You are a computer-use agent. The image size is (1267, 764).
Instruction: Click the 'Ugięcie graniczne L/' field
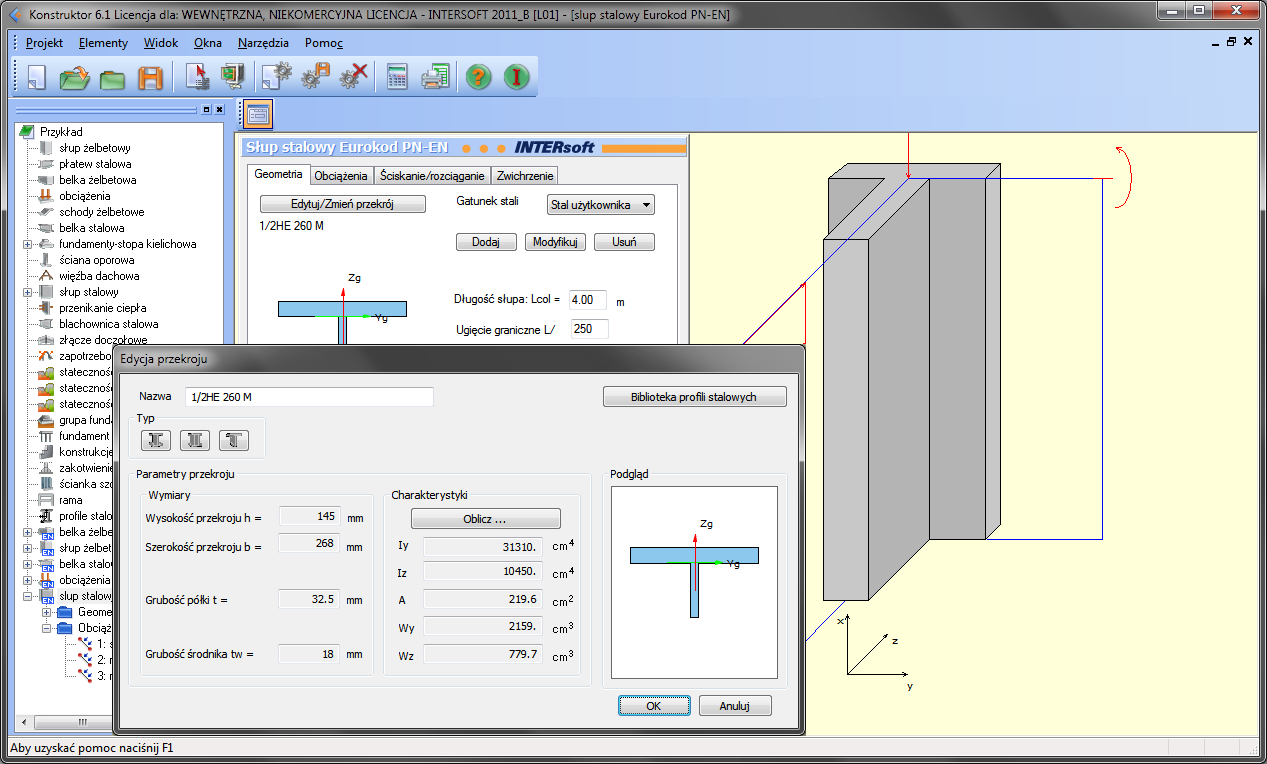pyautogui.click(x=588, y=329)
